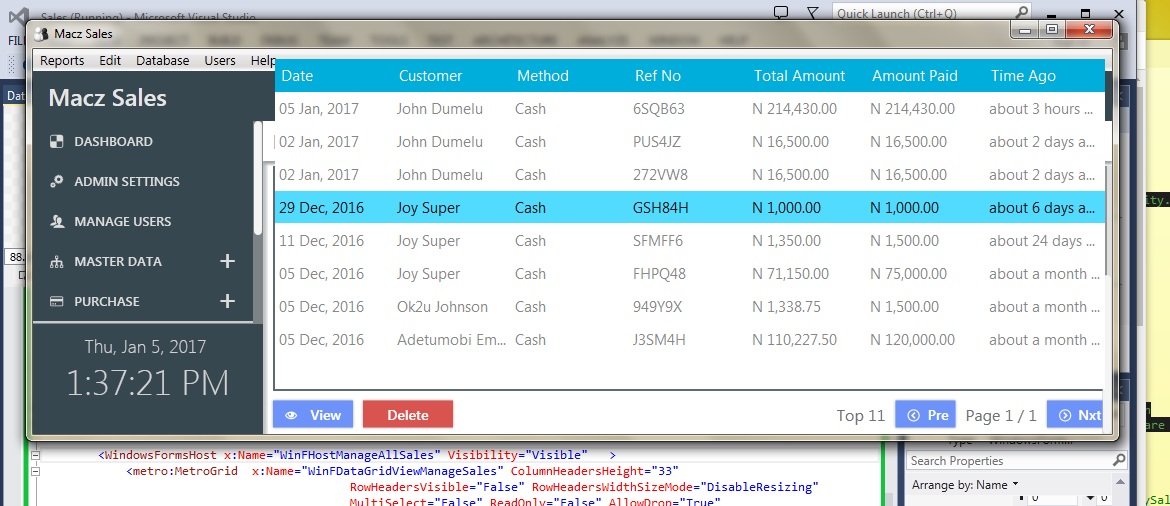Open the Reports menu
The height and width of the screenshot is (506, 1170).
point(62,60)
